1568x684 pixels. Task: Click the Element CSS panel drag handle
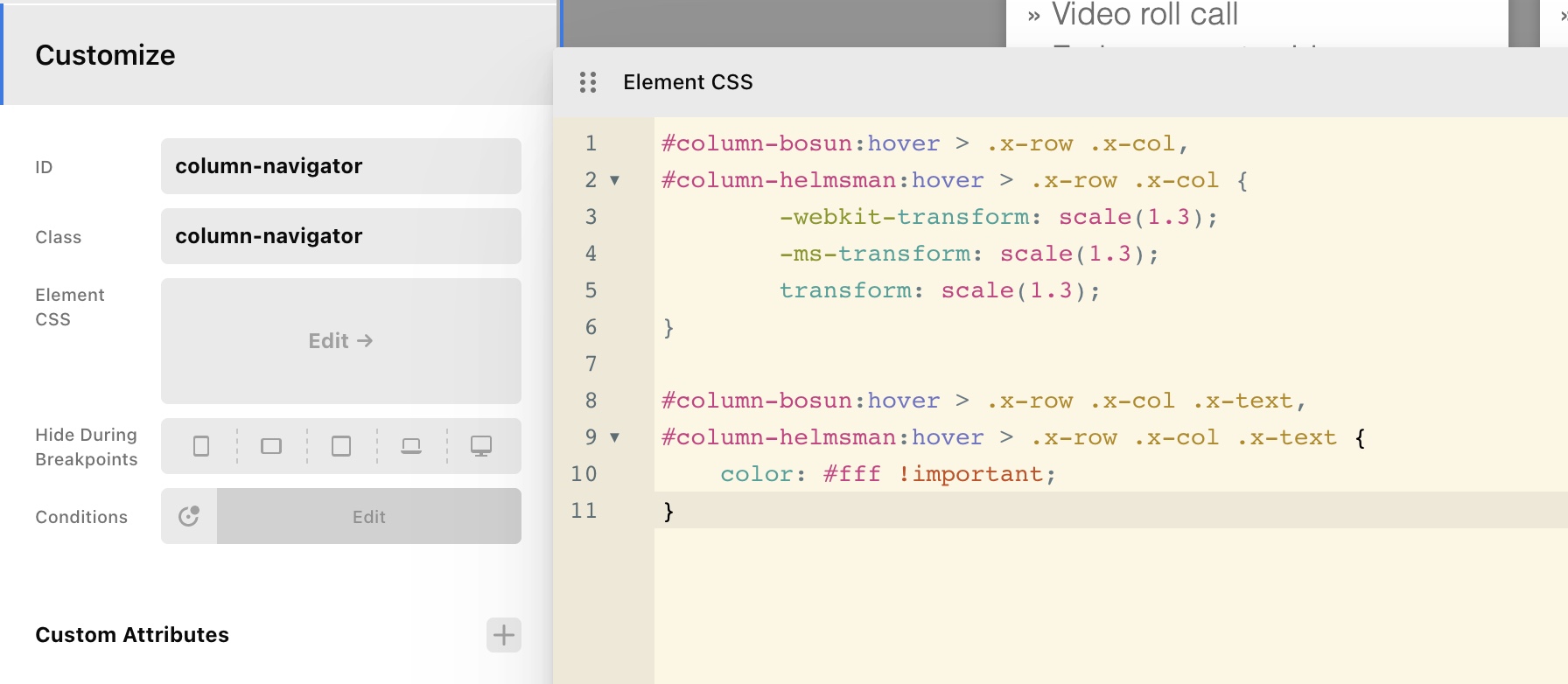(588, 82)
